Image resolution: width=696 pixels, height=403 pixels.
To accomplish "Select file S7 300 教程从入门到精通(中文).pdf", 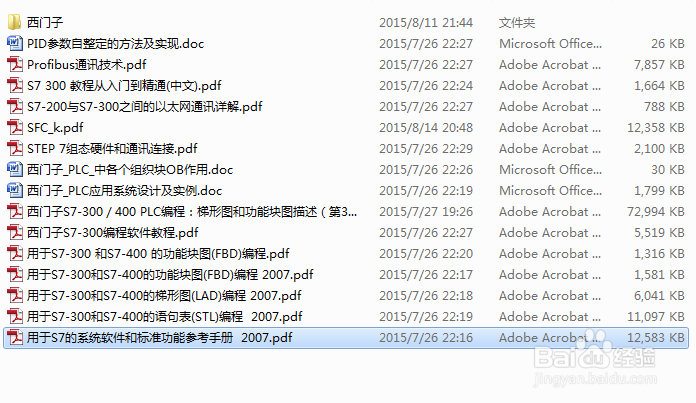I will [124, 85].
